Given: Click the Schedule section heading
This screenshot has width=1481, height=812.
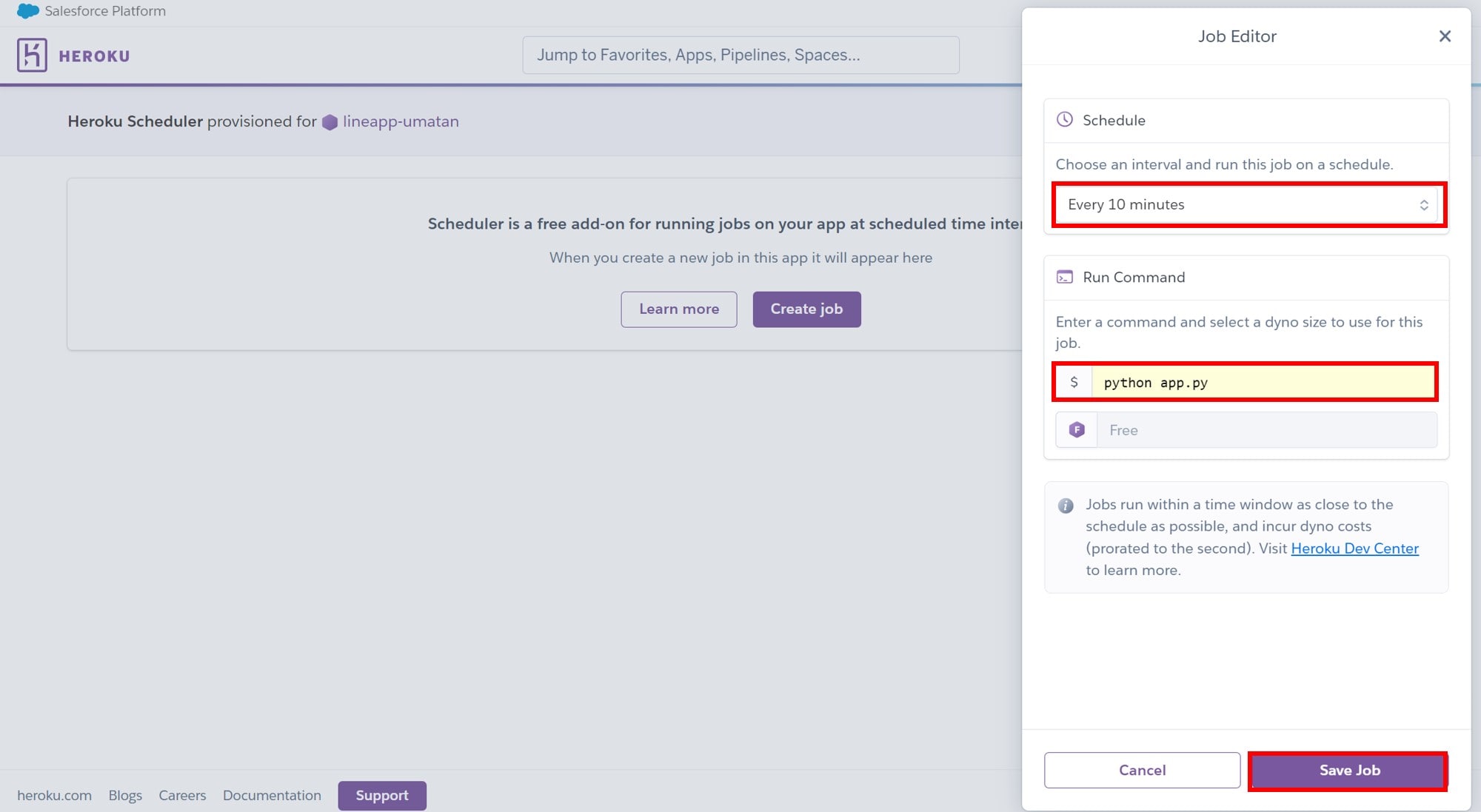Looking at the screenshot, I should click(1114, 121).
